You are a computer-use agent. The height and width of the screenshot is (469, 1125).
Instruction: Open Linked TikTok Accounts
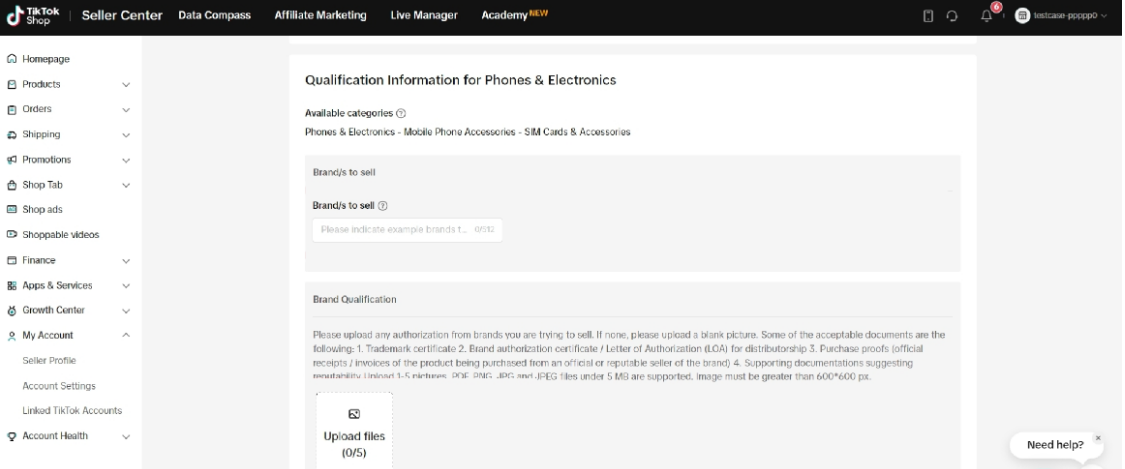pos(72,411)
